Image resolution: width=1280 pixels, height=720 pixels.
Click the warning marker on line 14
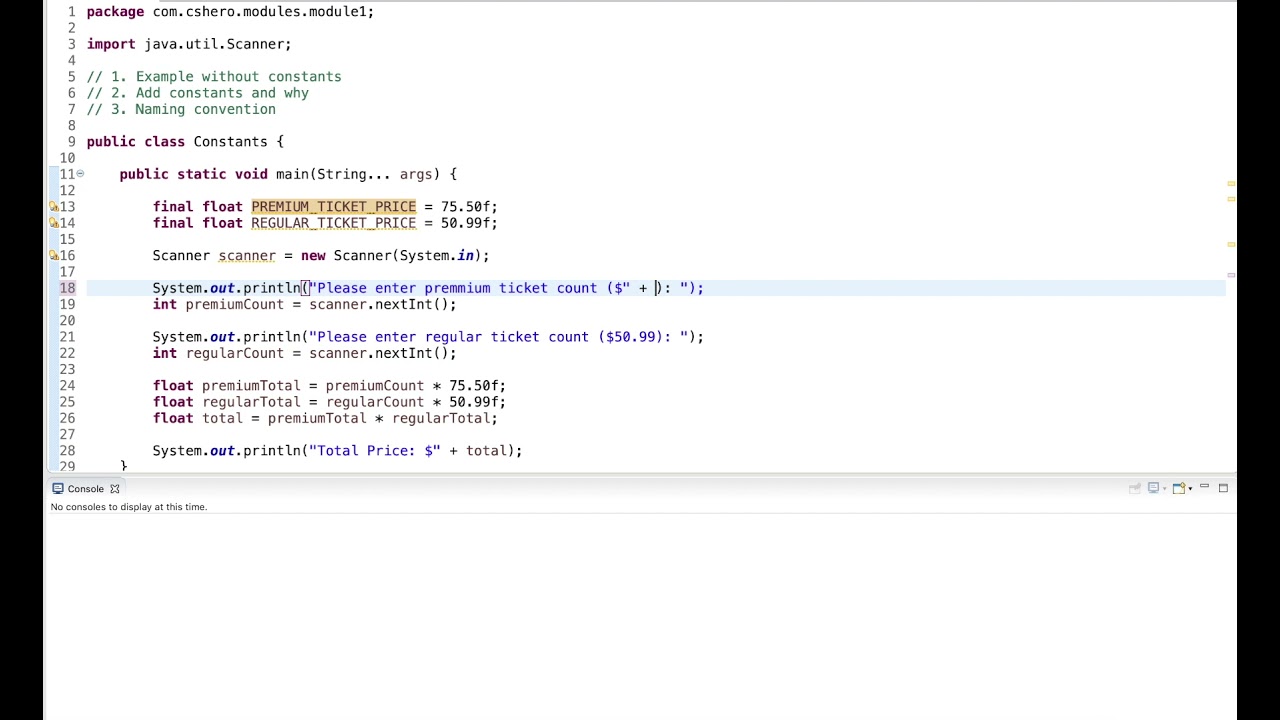[54, 223]
